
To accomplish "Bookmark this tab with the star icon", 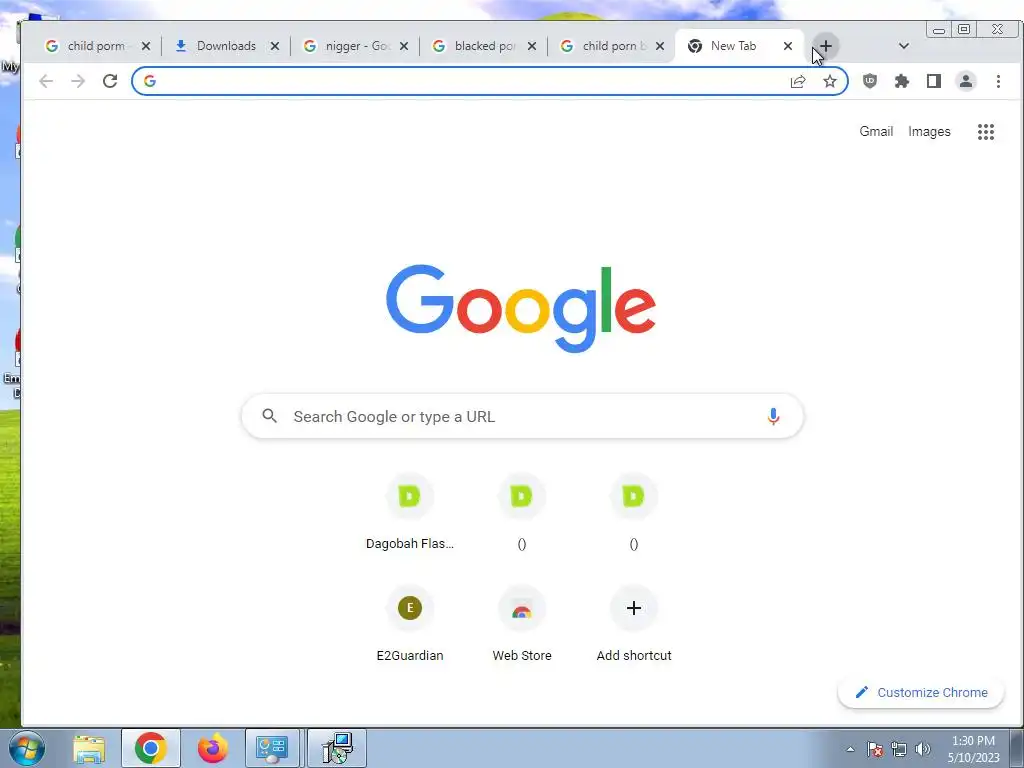I will pyautogui.click(x=829, y=81).
